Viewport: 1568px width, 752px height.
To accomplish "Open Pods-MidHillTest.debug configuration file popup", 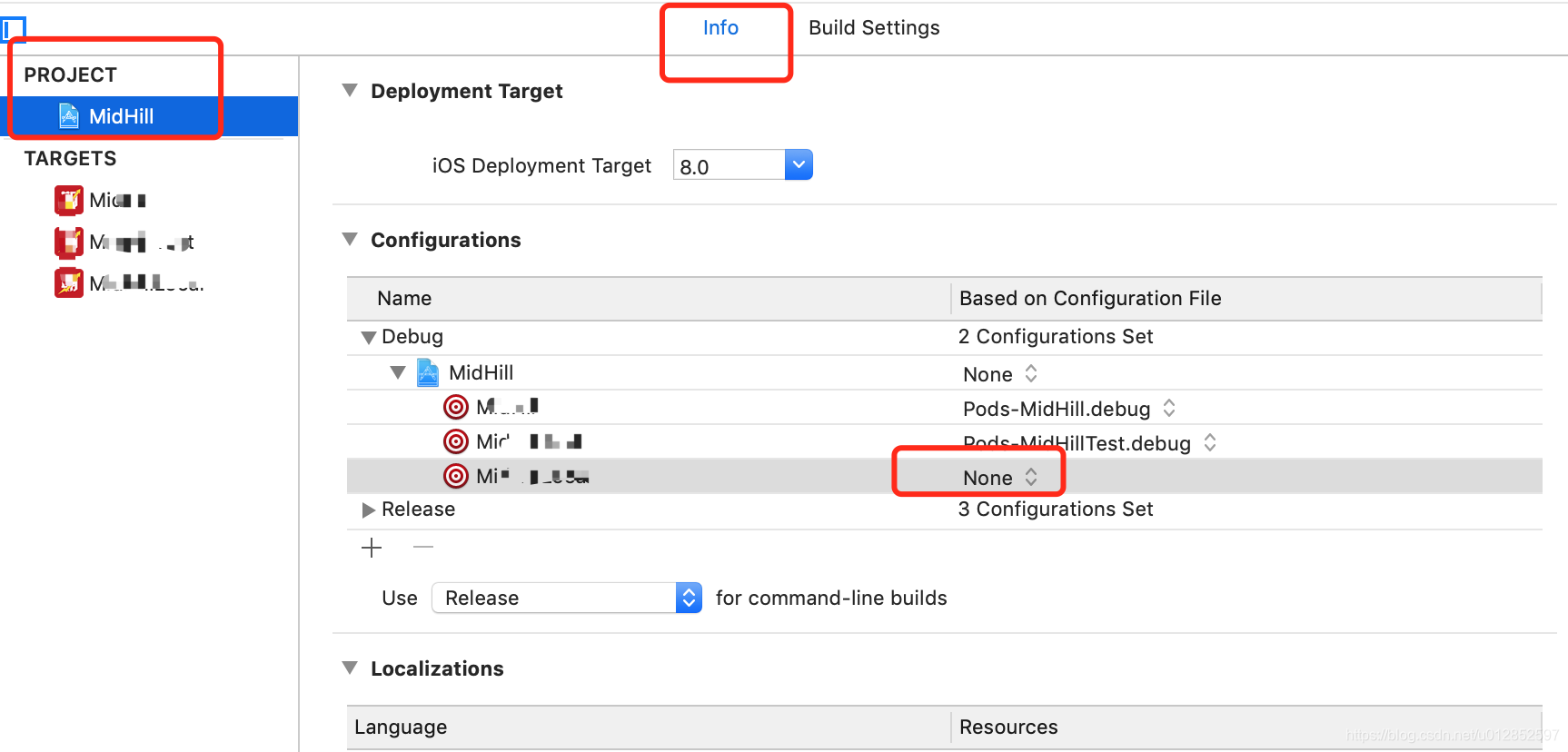I will pos(1089,443).
